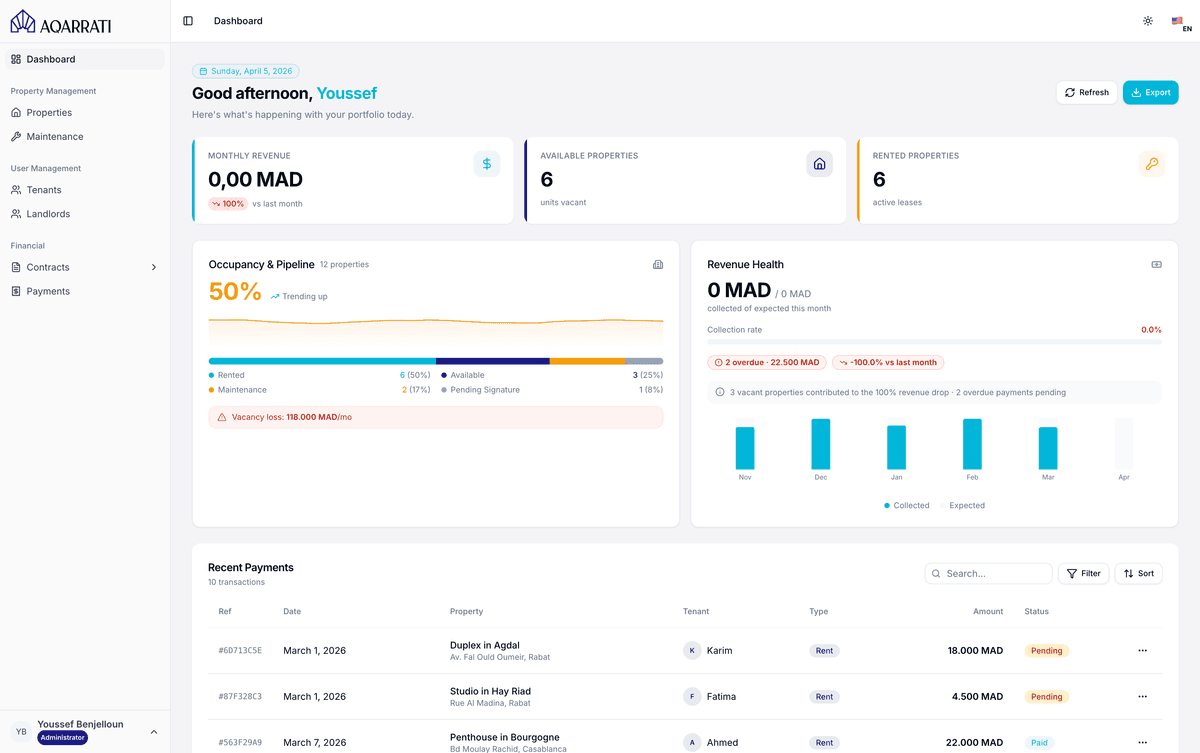Click the dollar icon on Monthly Revenue card
Image resolution: width=1200 pixels, height=753 pixels.
486,163
